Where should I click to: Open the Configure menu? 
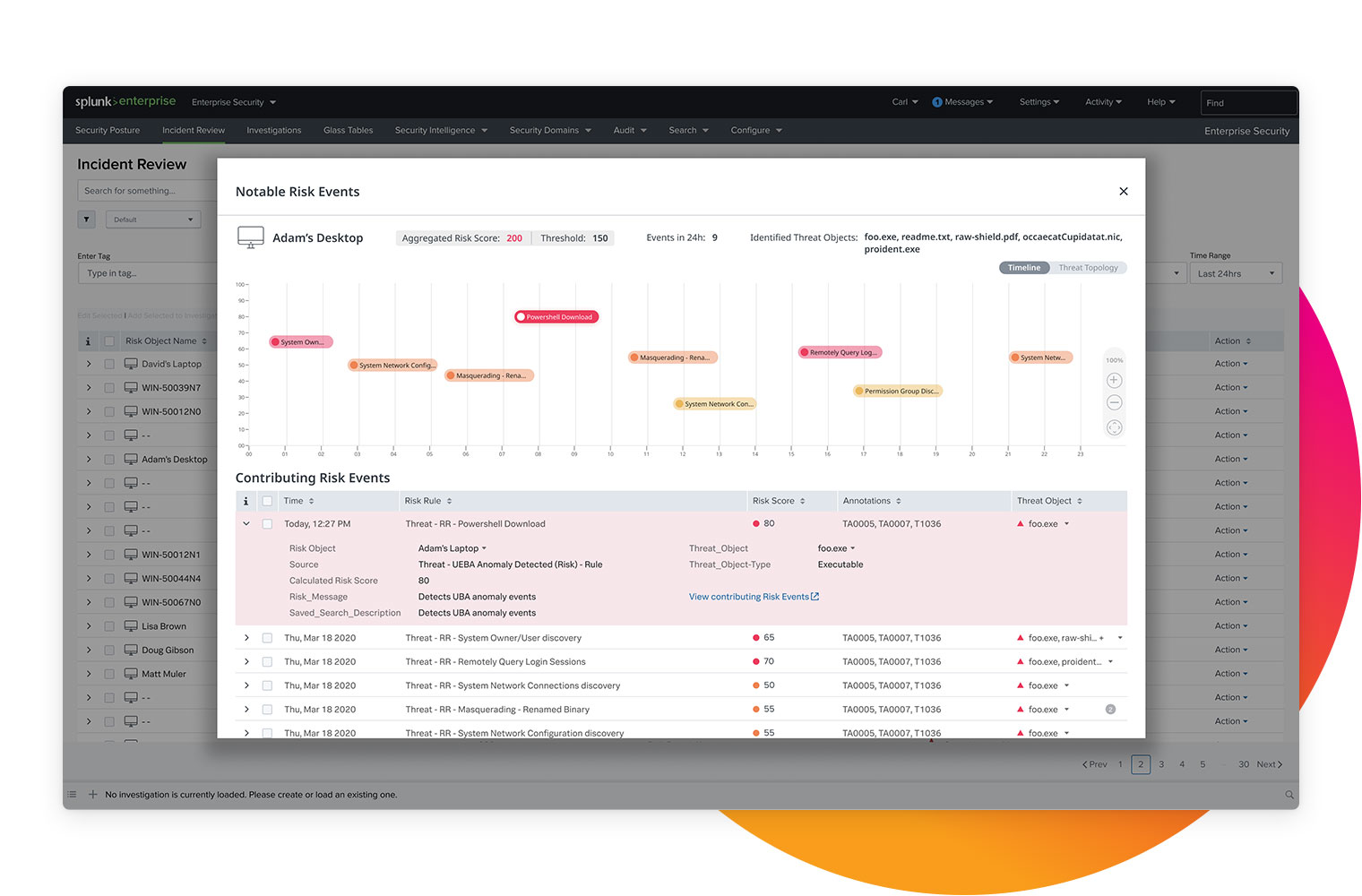[x=756, y=131]
